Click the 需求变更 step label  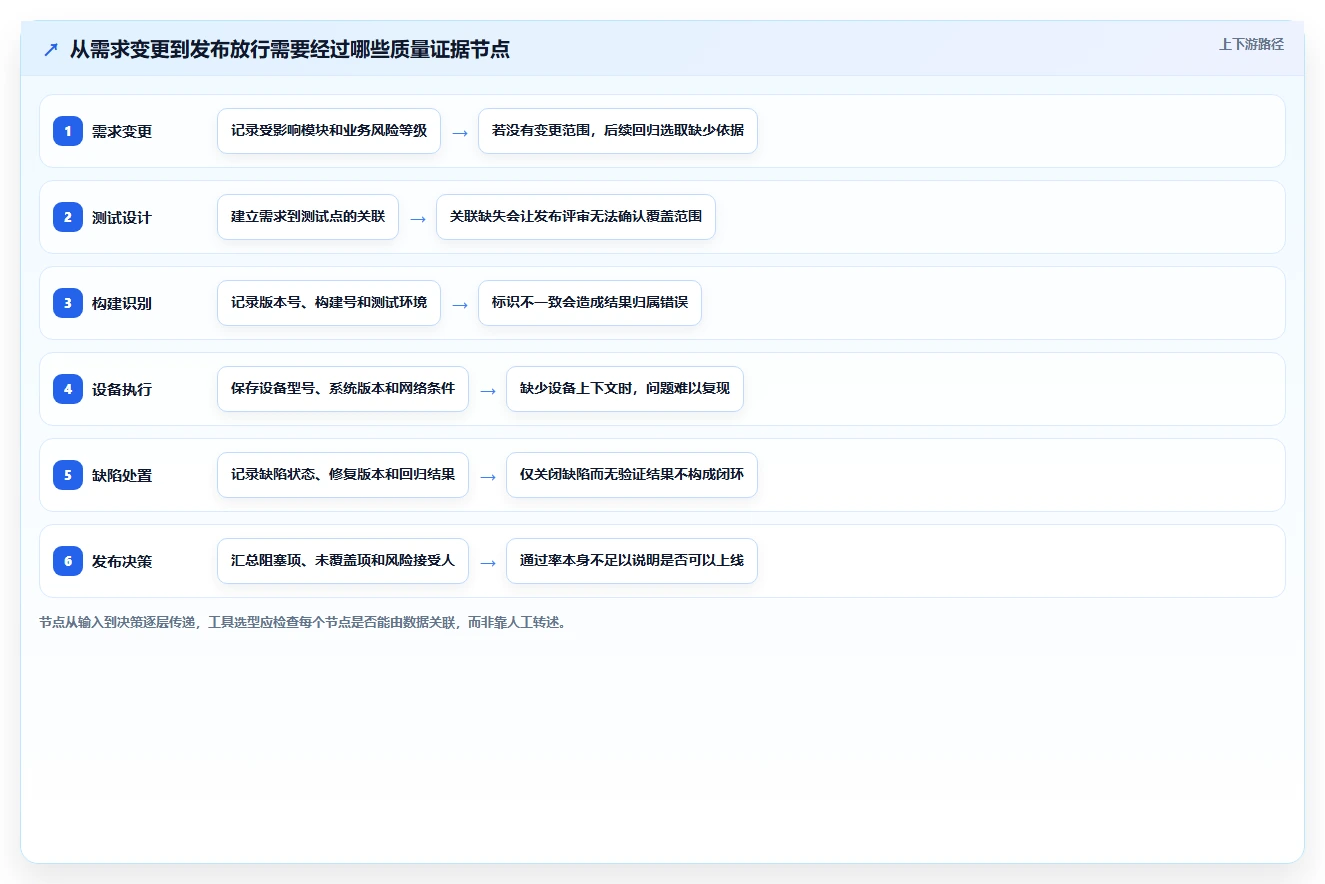(x=122, y=132)
